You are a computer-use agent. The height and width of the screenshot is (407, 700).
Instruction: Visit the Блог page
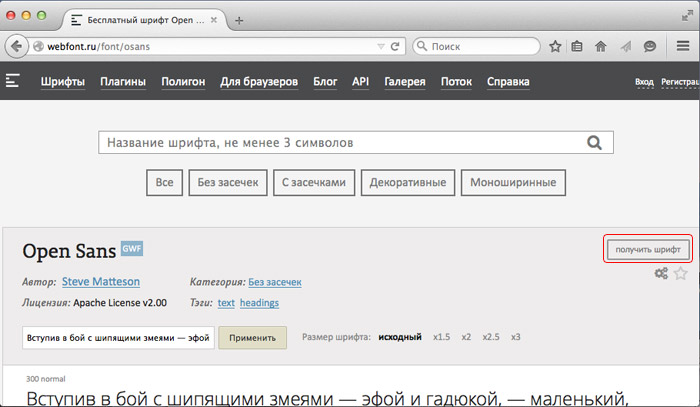coord(325,82)
